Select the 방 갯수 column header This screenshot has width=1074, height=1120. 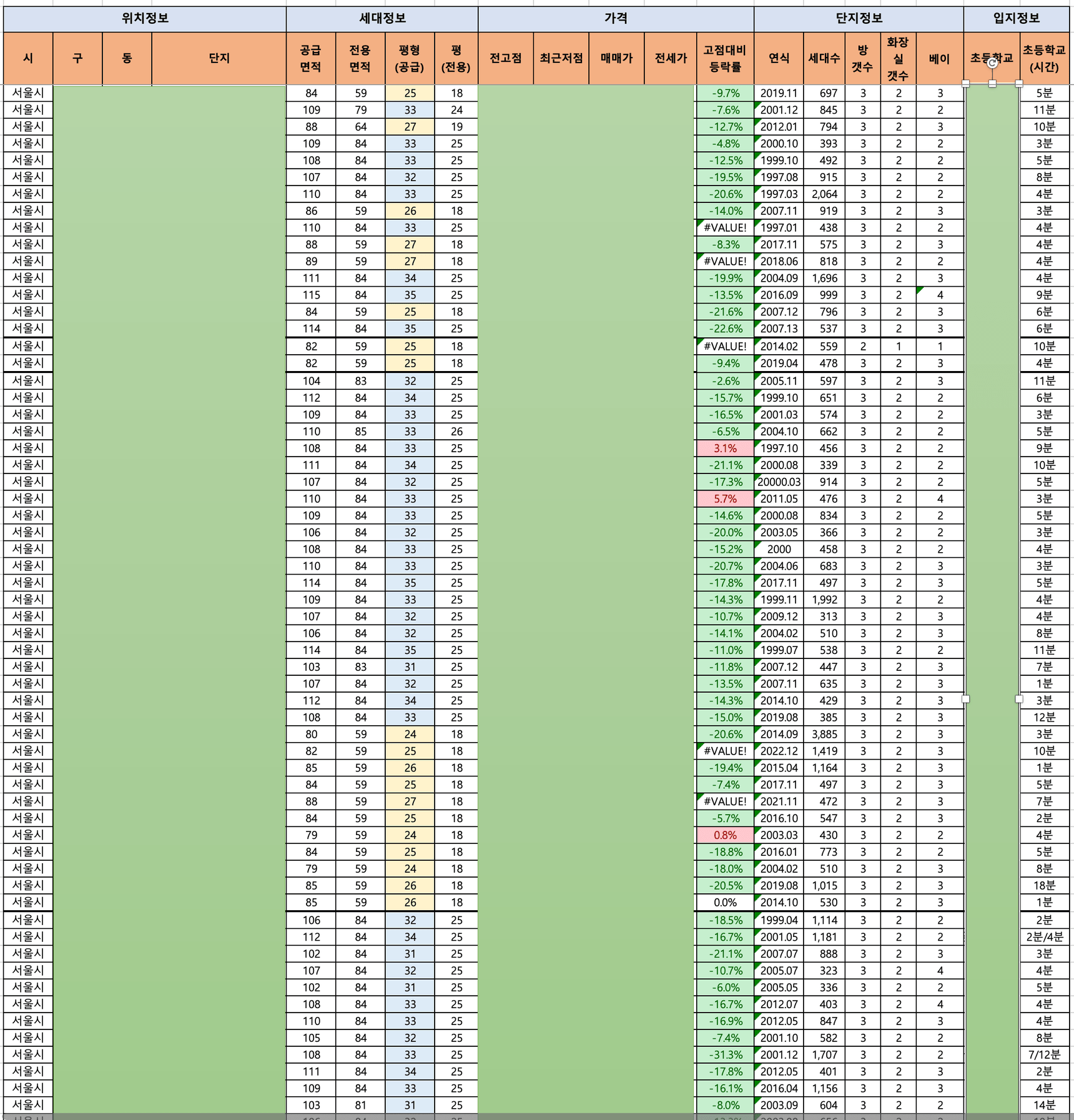pos(863,58)
